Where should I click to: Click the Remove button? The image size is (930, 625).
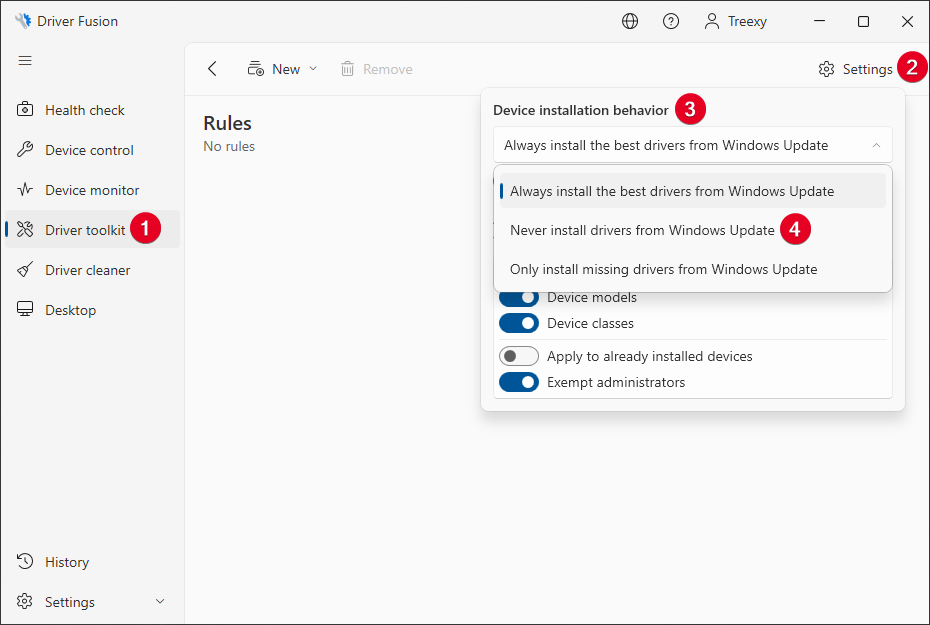pyautogui.click(x=377, y=69)
